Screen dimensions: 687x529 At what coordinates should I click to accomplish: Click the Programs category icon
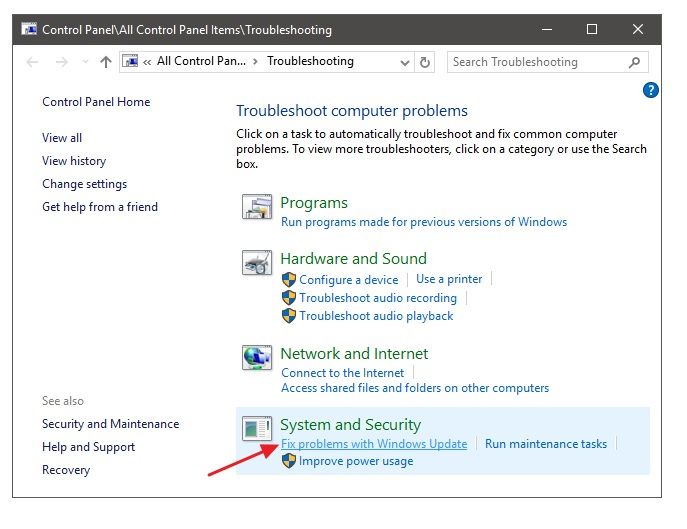[x=257, y=207]
